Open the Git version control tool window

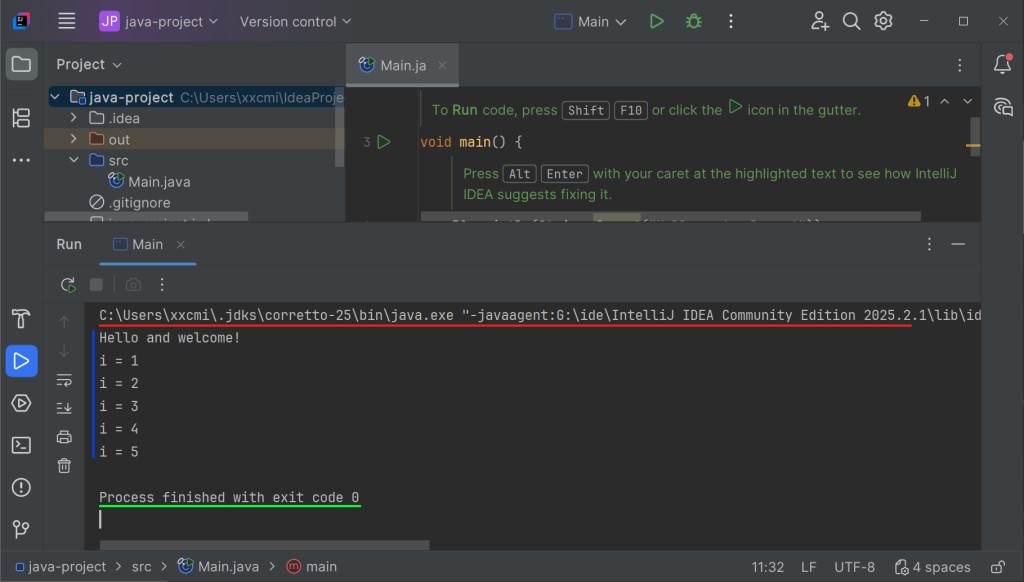(21, 529)
